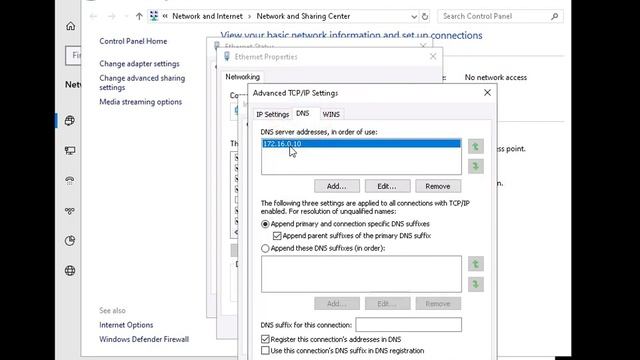Screen dimensions: 640x360
Task: Click the Dial-up icon in Settings sidebar
Action: [x=70, y=180]
